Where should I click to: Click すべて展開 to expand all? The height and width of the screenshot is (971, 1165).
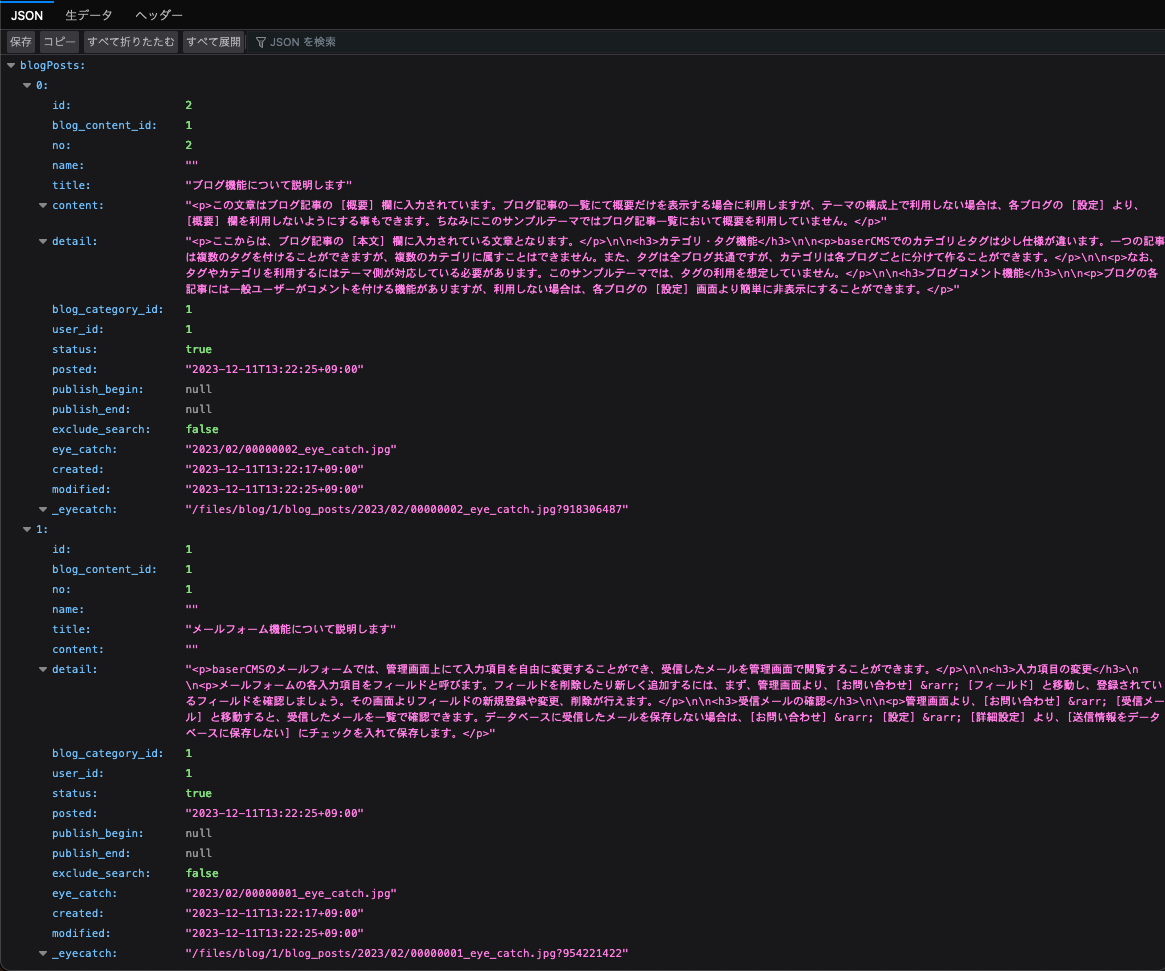point(213,42)
